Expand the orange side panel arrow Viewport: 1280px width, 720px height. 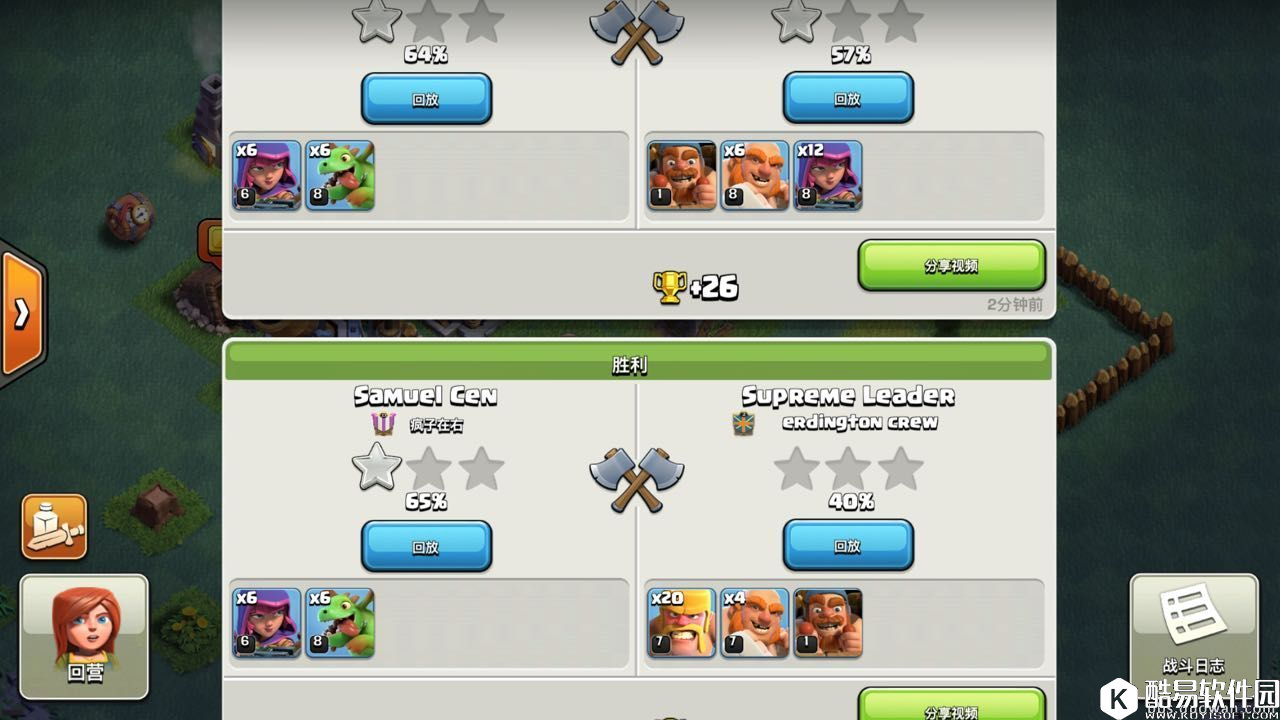click(x=22, y=313)
